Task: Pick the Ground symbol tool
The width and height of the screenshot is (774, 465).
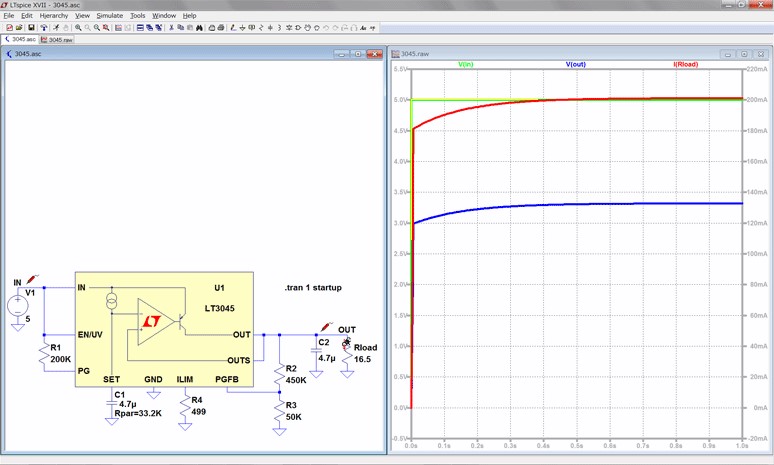Action: [240, 28]
